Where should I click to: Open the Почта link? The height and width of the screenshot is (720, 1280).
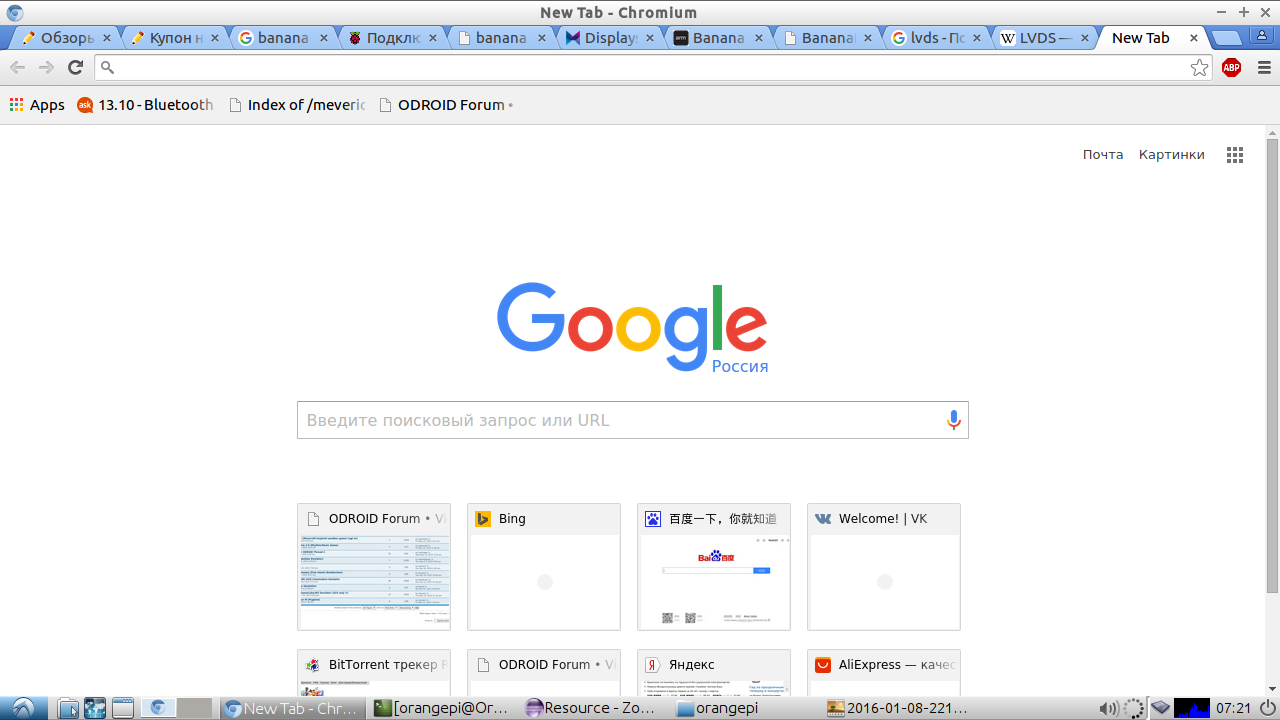click(1103, 155)
